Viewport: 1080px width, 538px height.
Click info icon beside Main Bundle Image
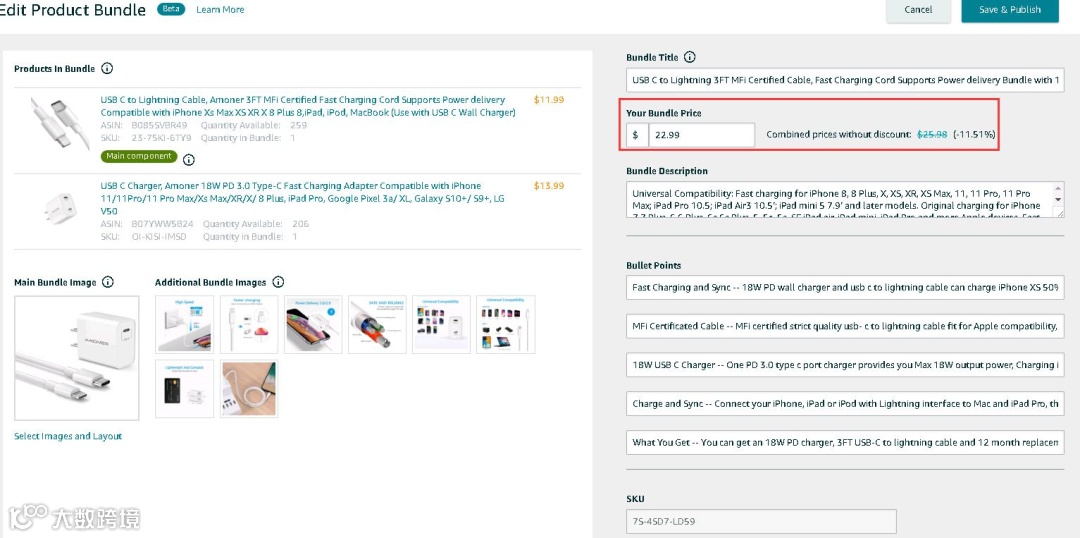tap(108, 282)
